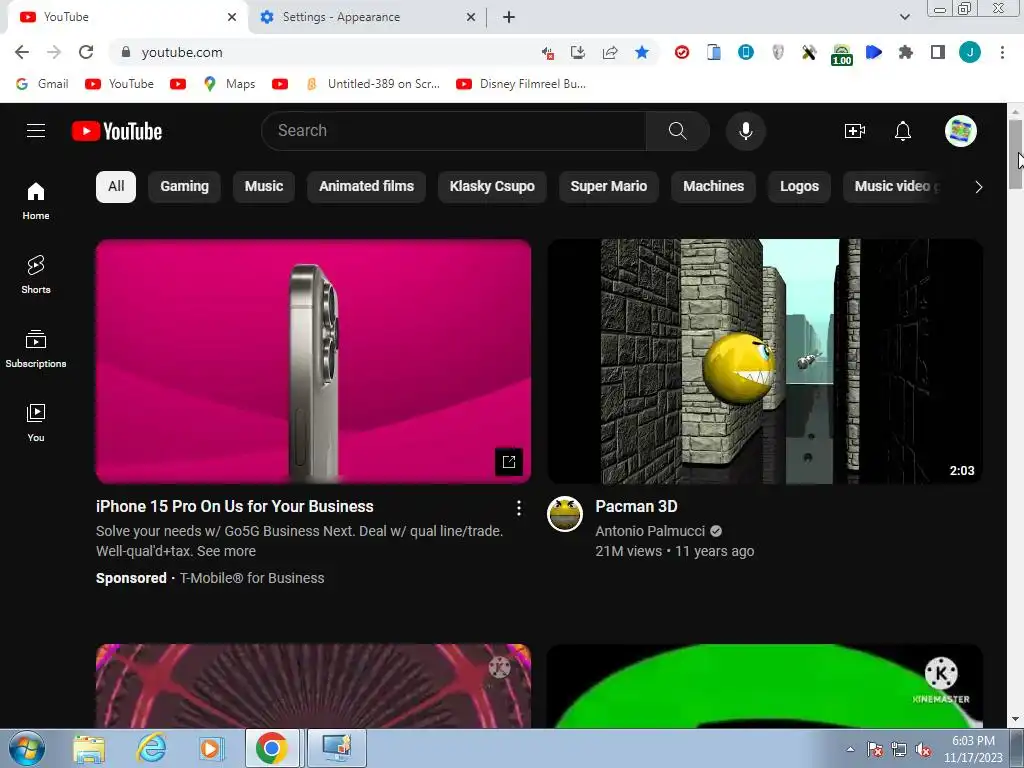Open Shorts in sidebar

[x=36, y=275]
